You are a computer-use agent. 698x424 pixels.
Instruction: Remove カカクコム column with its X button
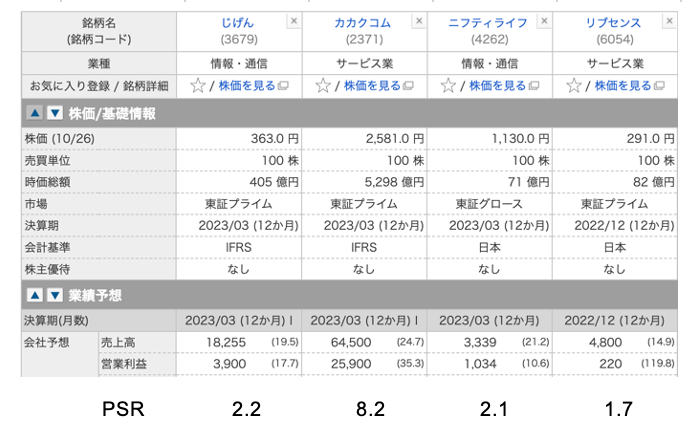[x=419, y=21]
